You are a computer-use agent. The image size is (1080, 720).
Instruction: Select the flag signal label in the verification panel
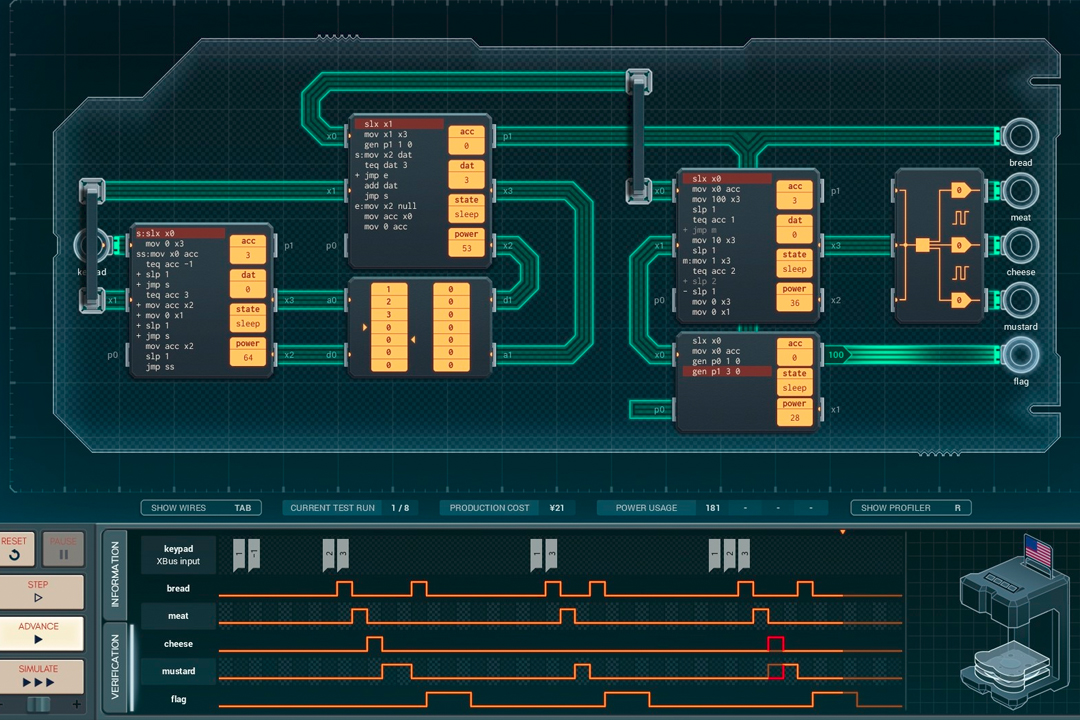[x=178, y=699]
